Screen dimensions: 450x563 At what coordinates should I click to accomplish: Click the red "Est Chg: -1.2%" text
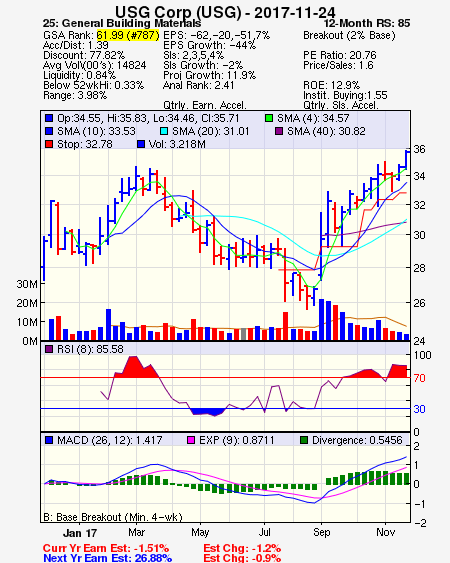(x=242, y=548)
